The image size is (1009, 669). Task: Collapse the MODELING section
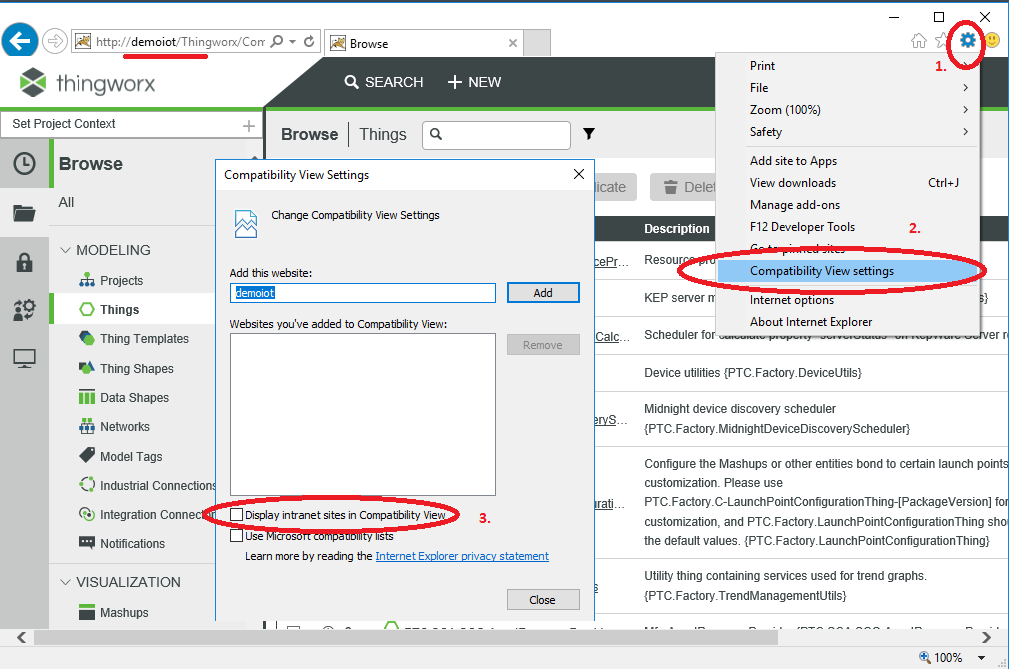tap(66, 249)
